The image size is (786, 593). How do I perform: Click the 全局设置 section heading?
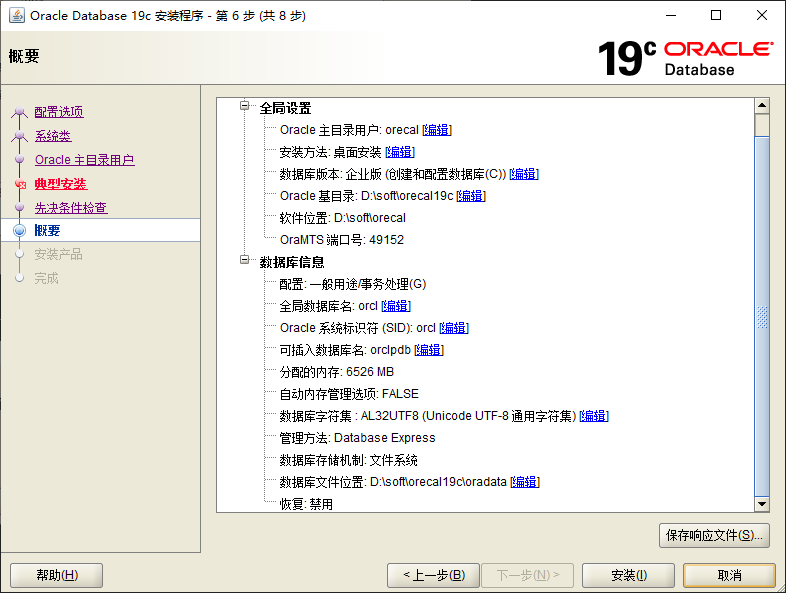coord(285,108)
